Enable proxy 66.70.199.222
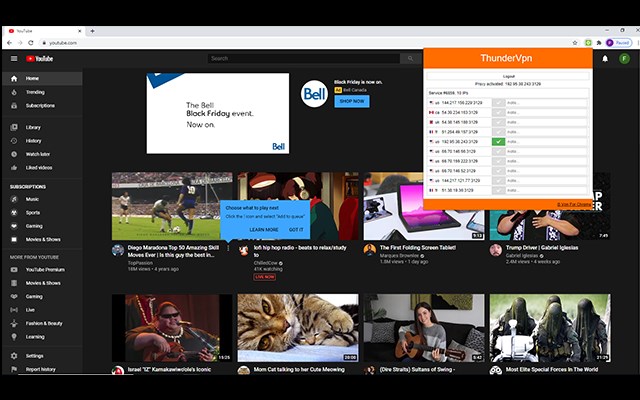Screen dimensions: 640x400 [498, 161]
